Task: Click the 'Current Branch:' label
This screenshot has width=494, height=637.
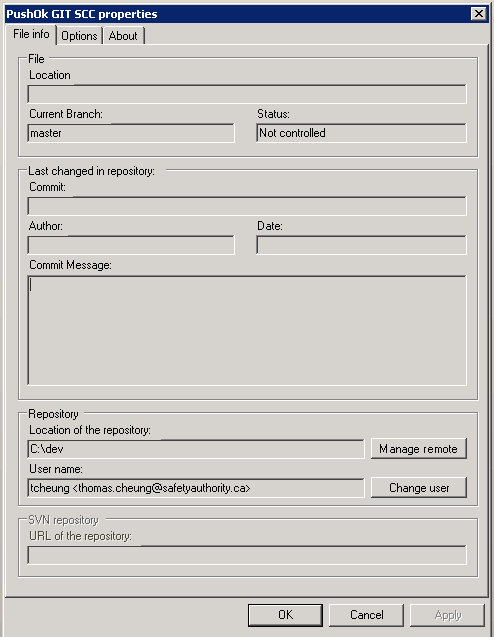Action: [x=66, y=114]
